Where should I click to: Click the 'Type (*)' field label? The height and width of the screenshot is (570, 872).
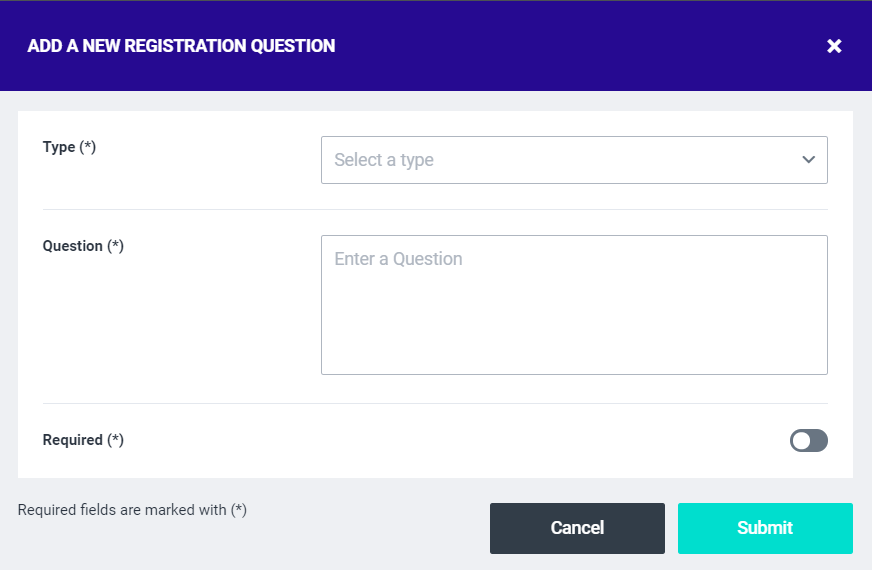tap(69, 147)
